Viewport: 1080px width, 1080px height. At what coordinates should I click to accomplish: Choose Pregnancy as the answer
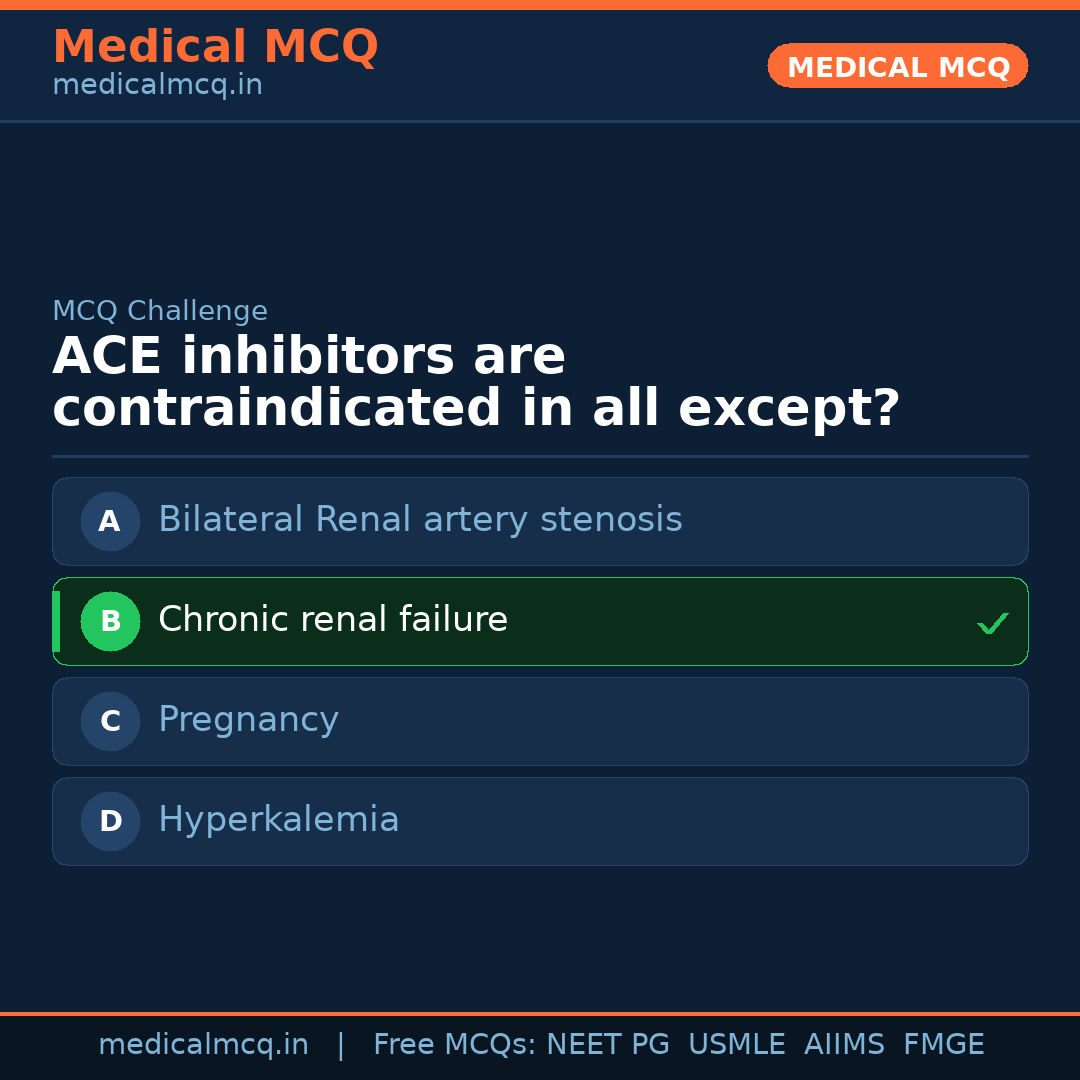248,720
